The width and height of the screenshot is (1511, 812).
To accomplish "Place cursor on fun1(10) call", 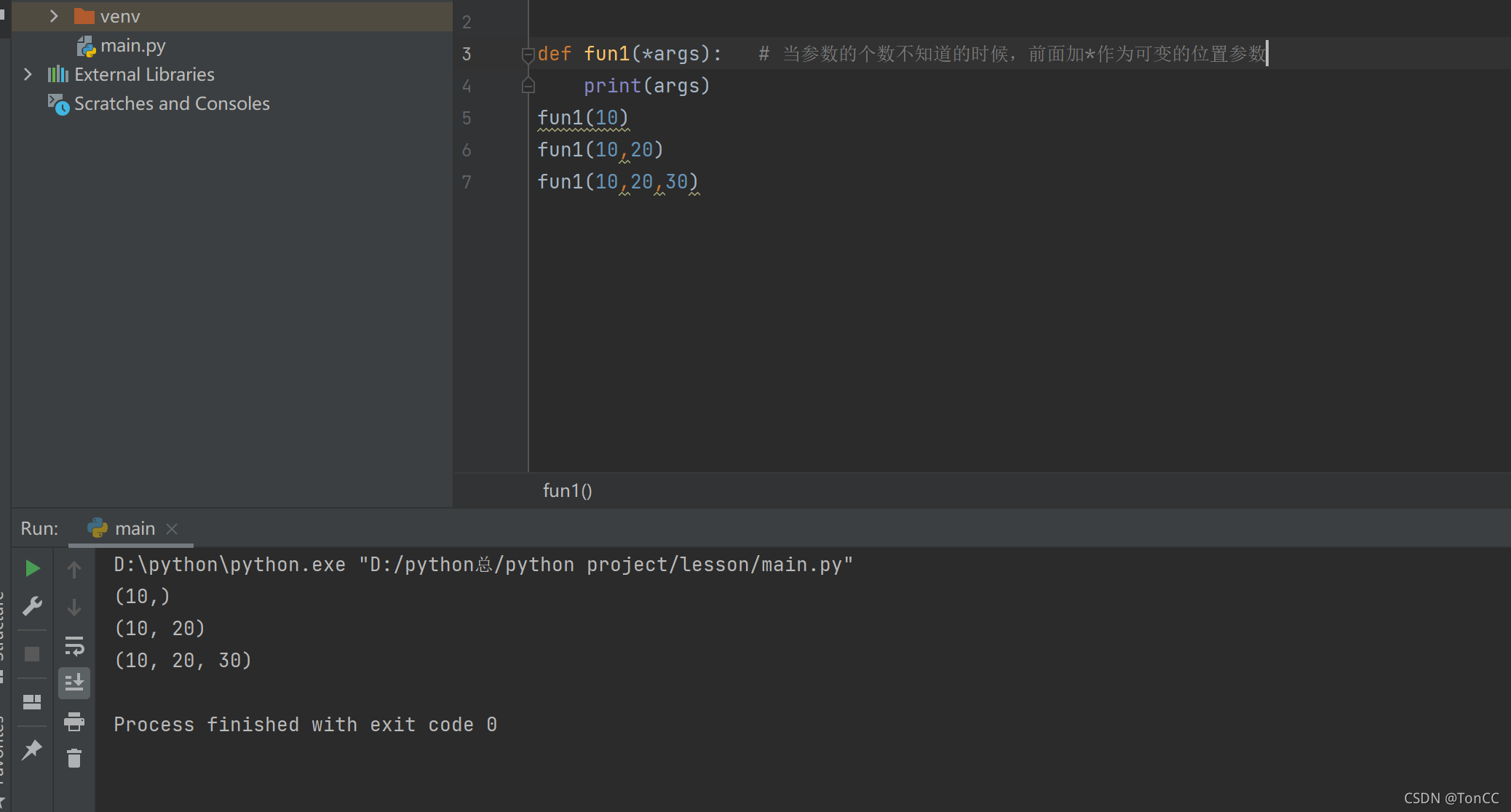I will (583, 118).
